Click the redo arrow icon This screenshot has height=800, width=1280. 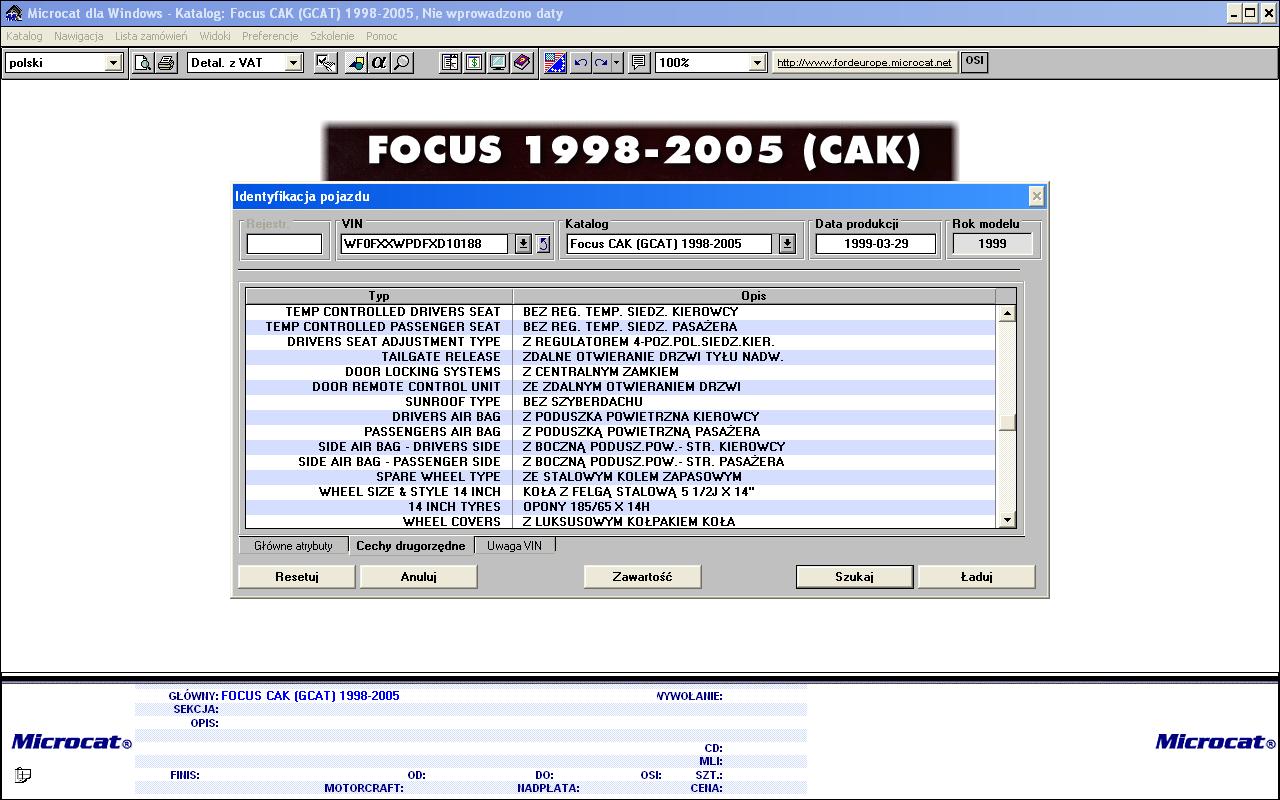(601, 62)
